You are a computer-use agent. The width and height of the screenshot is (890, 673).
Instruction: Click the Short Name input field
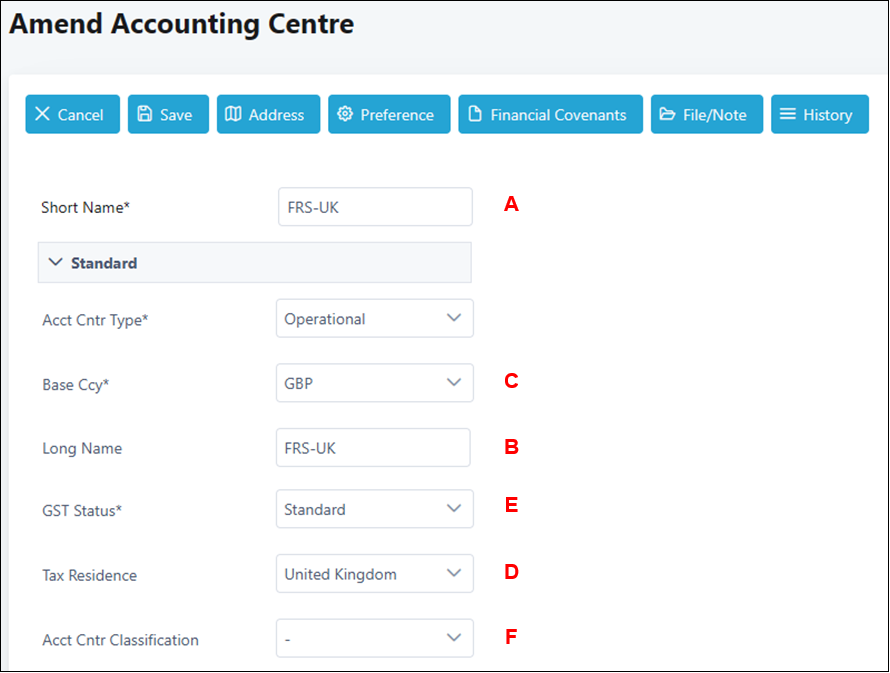pyautogui.click(x=374, y=207)
